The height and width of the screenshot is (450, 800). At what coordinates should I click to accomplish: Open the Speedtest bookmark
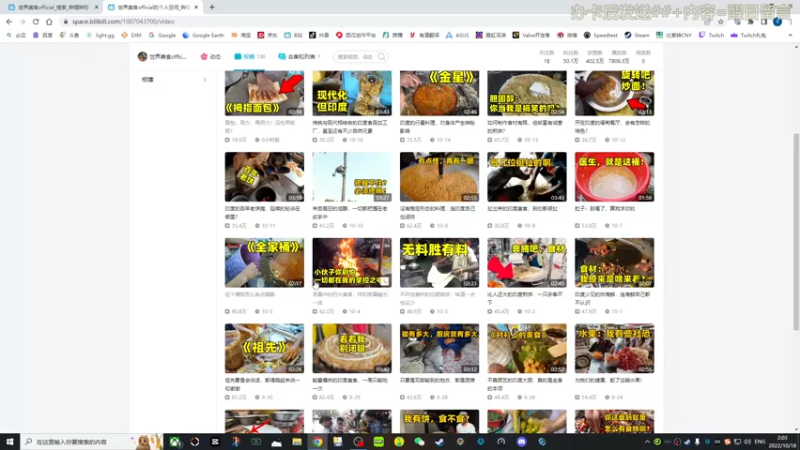coord(601,35)
